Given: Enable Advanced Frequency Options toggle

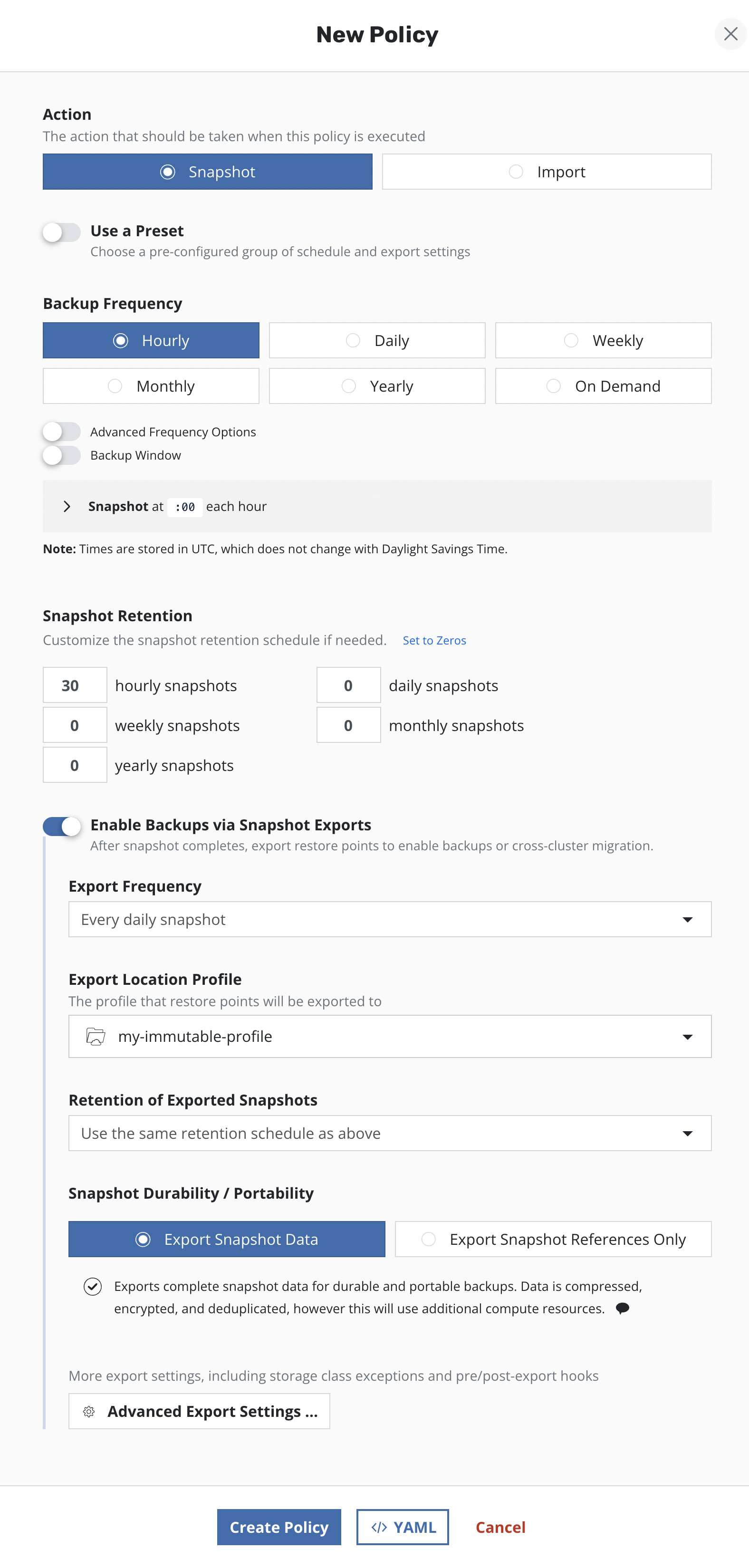Looking at the screenshot, I should click(61, 432).
